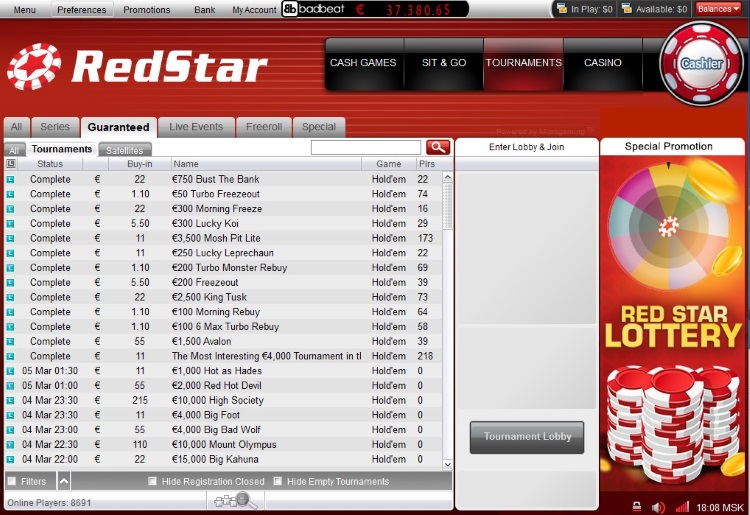This screenshot has height=515, width=750.
Task: Select the Satellites sub-tab
Action: pos(125,150)
